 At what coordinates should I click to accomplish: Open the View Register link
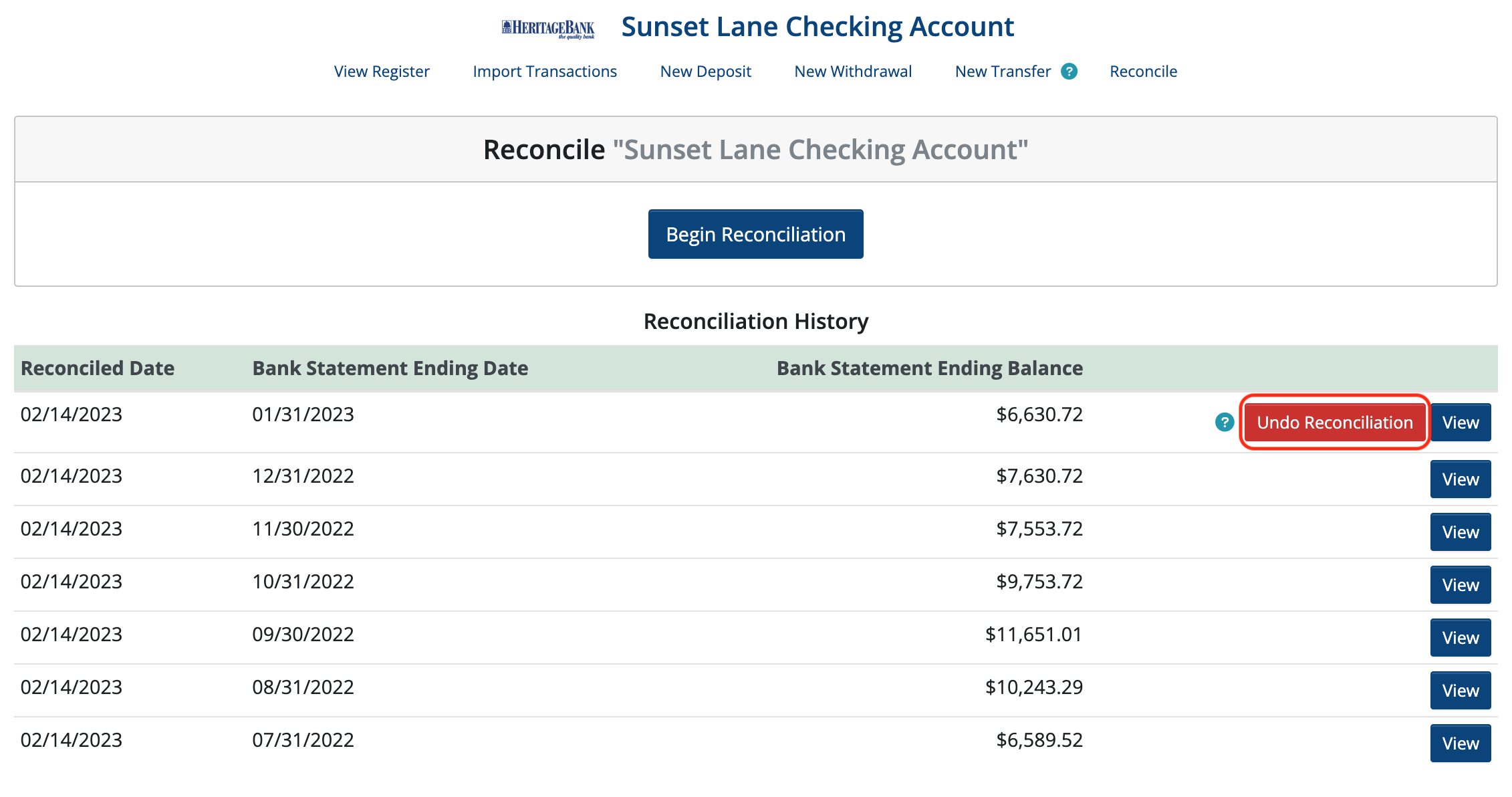(382, 72)
